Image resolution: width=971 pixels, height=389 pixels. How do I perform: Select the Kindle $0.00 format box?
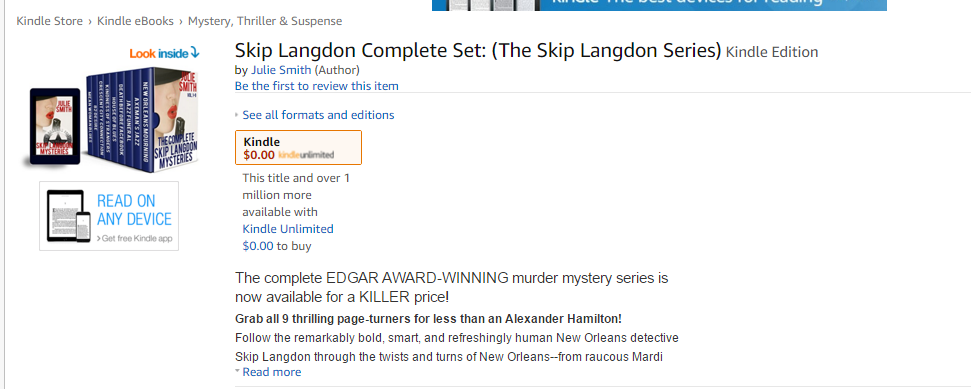click(298, 147)
